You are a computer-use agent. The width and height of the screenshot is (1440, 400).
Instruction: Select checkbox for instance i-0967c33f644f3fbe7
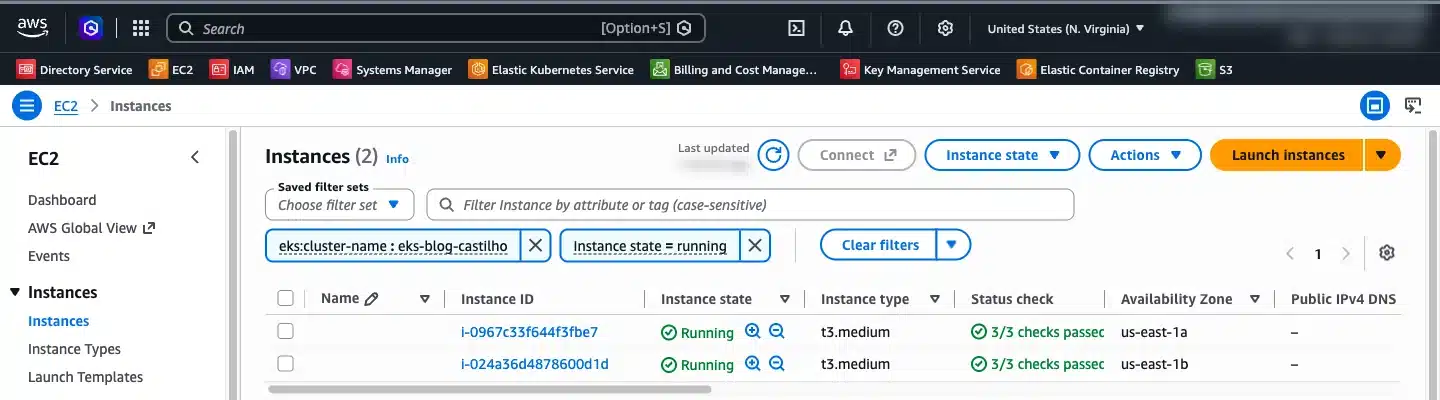tap(286, 331)
